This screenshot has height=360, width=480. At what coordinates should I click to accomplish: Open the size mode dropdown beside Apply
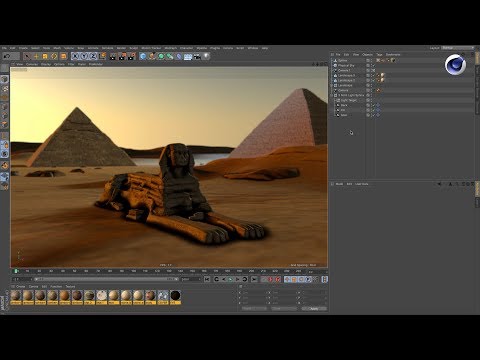[x=284, y=309]
